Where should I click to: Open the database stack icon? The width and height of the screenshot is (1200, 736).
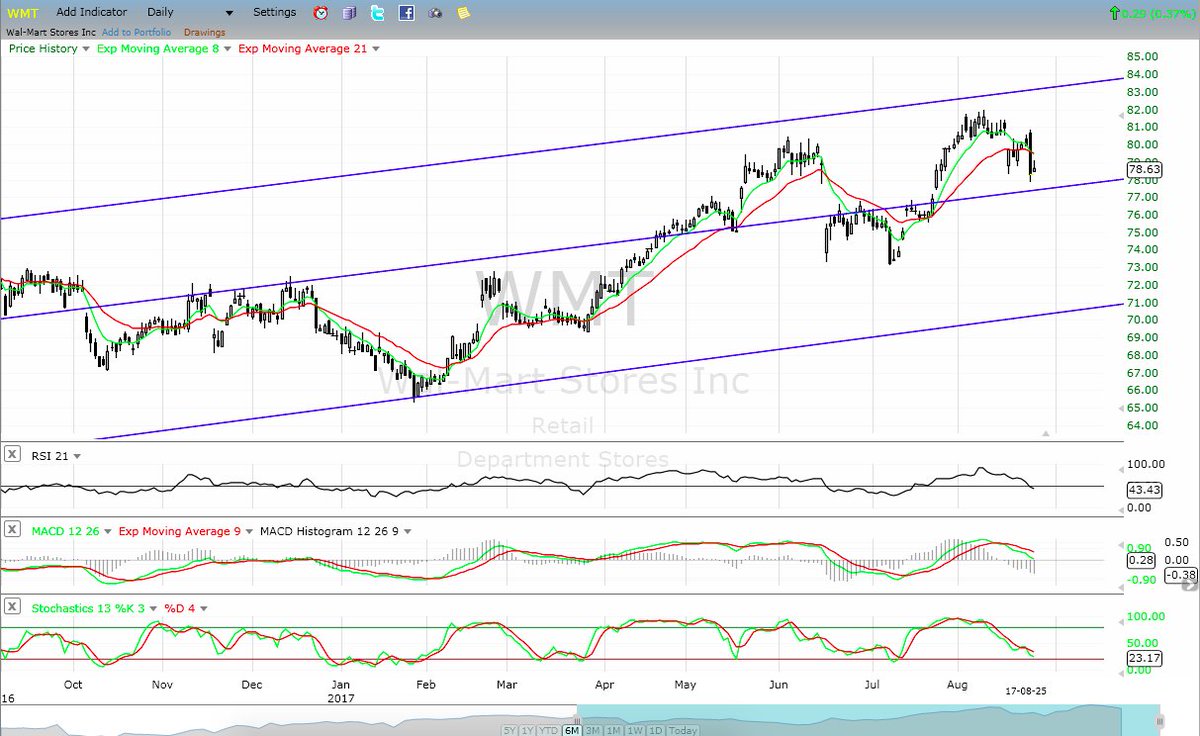tap(348, 13)
